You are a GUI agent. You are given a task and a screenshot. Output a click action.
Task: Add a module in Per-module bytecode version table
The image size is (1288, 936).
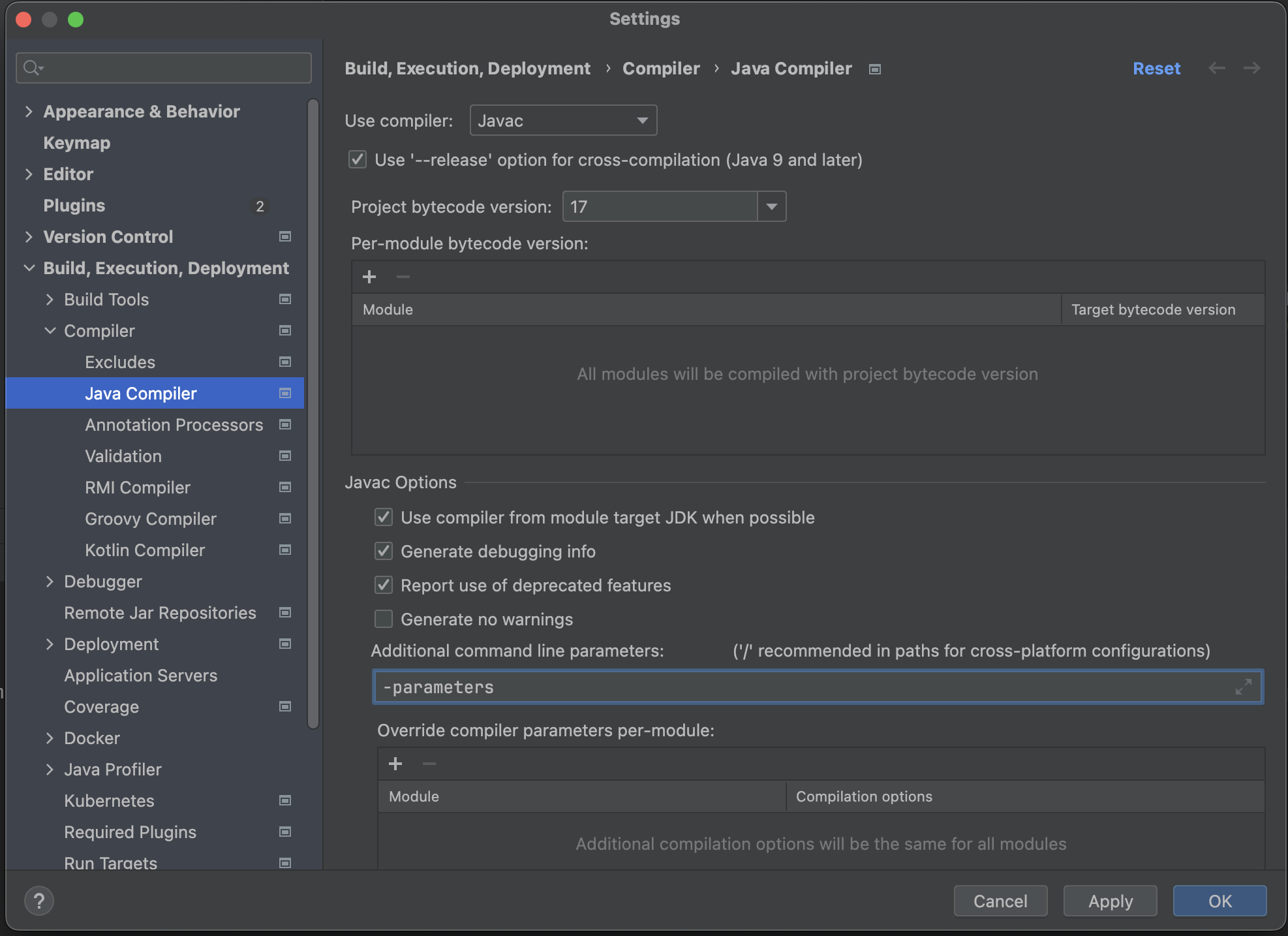(369, 277)
